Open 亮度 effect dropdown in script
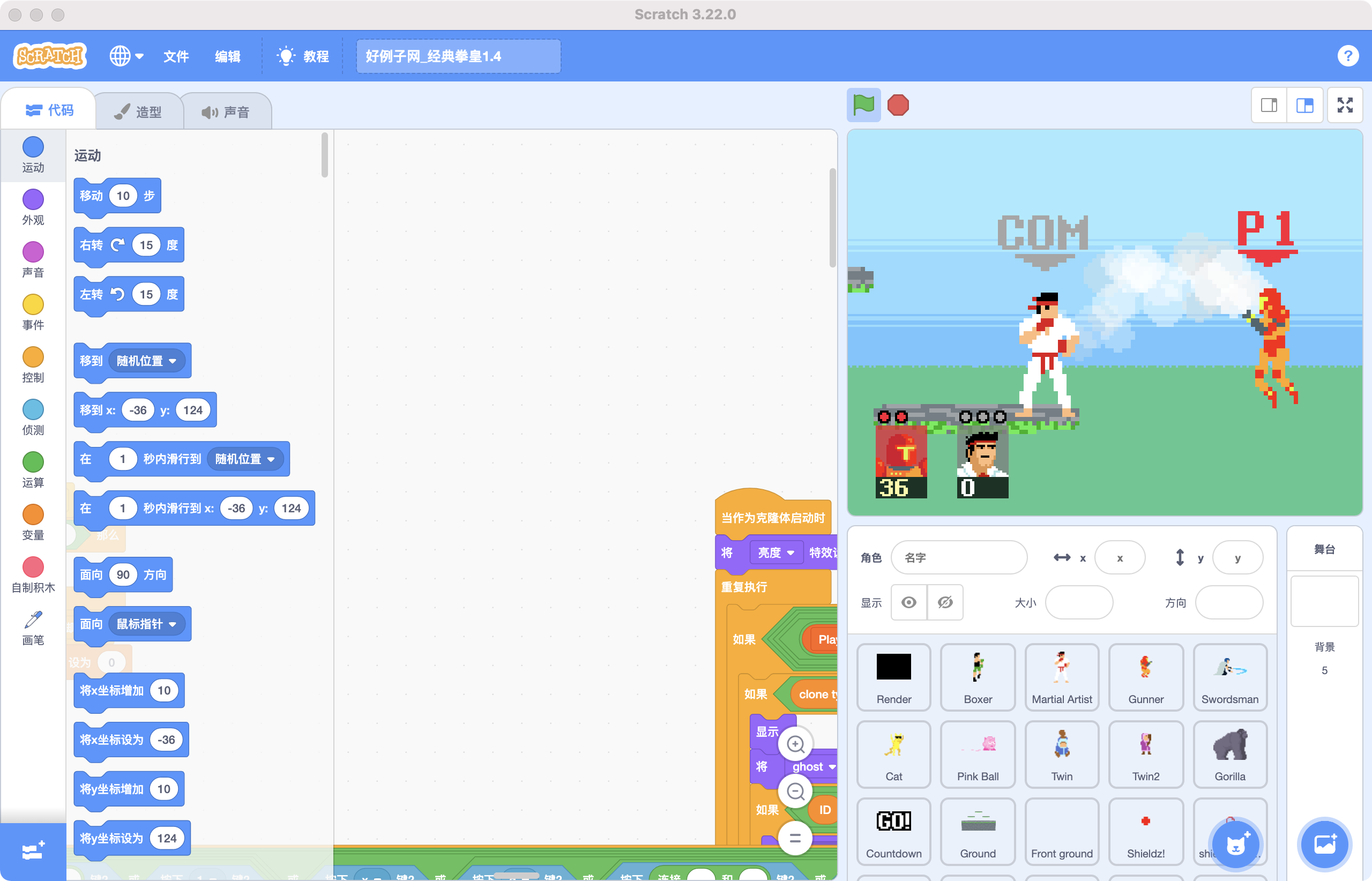The height and width of the screenshot is (881, 1372). 776,553
